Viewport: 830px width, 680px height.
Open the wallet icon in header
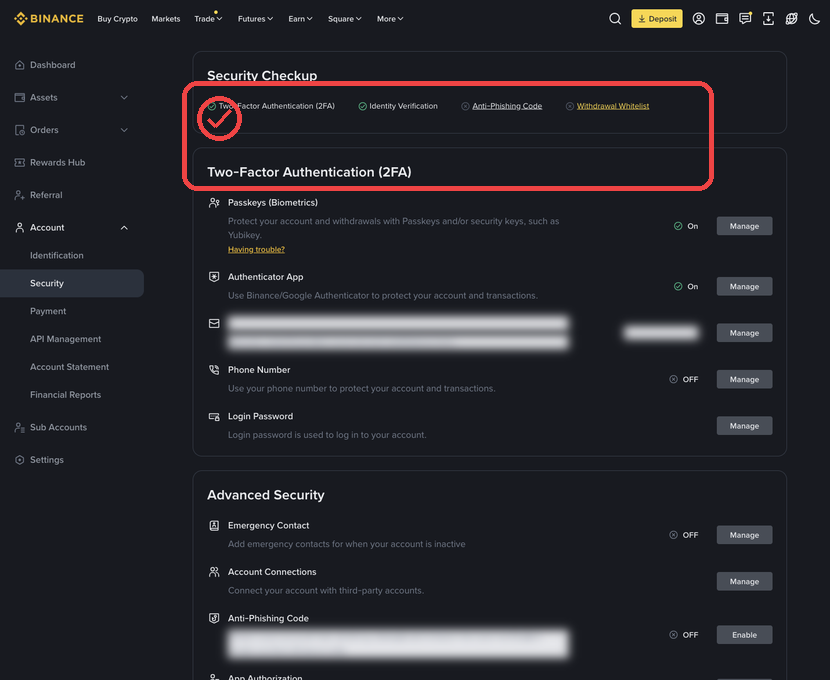click(x=721, y=19)
